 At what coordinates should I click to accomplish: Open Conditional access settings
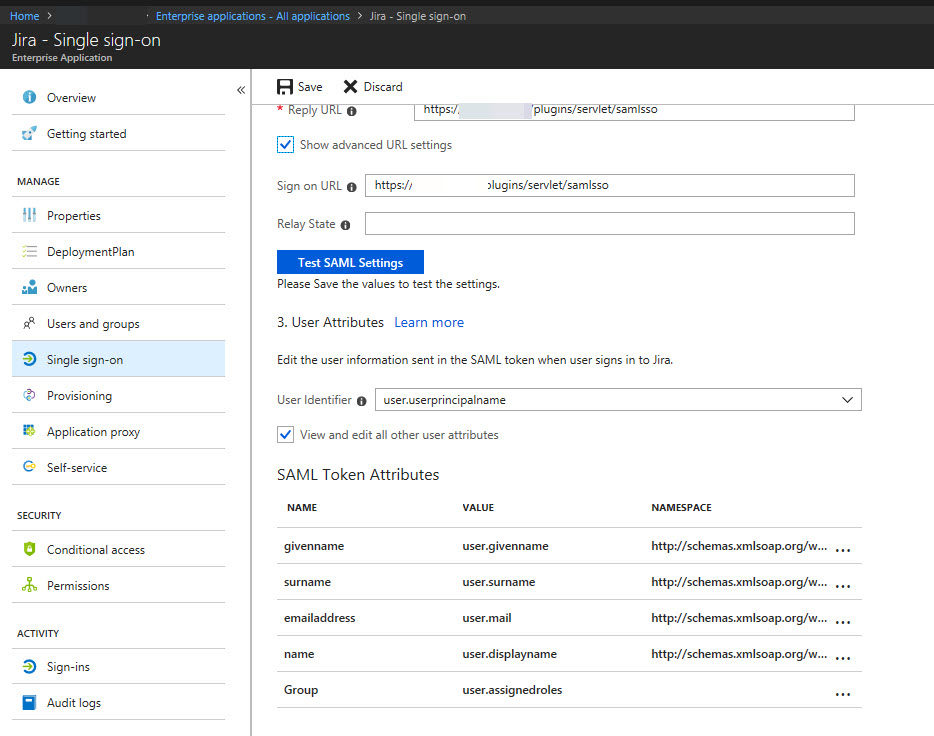(x=119, y=549)
